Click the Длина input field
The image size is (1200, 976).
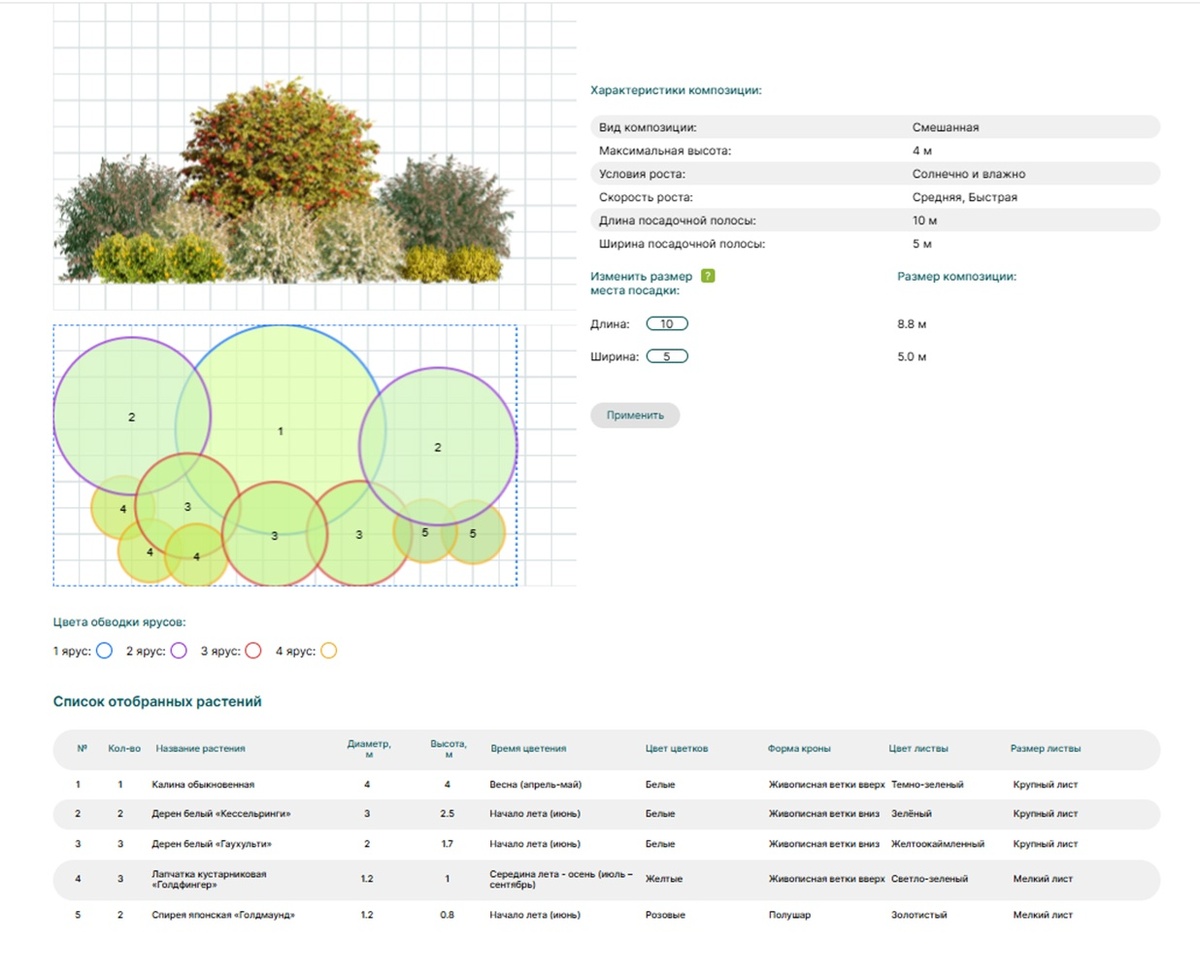point(667,324)
